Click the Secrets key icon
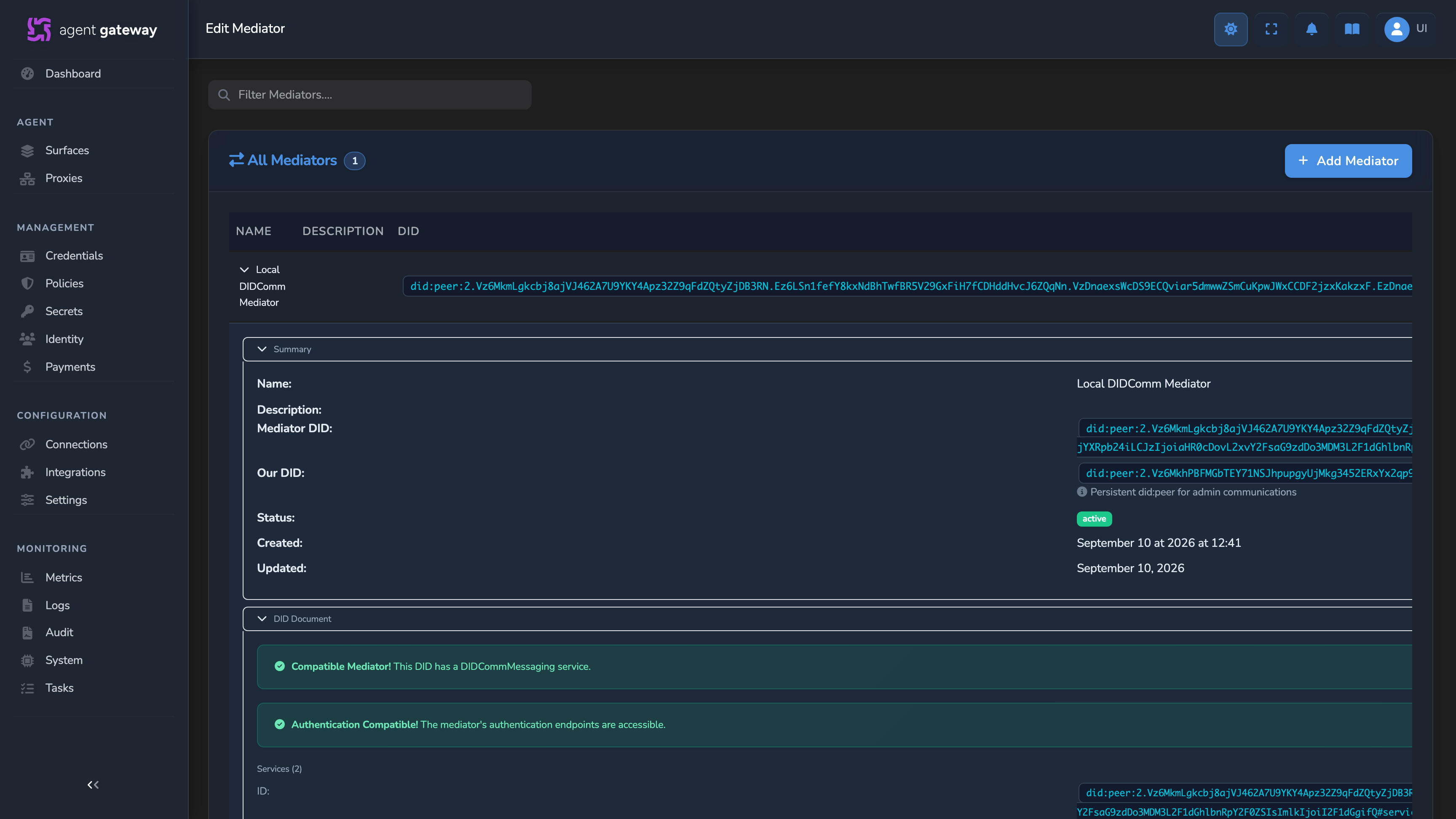The height and width of the screenshot is (819, 1456). (27, 311)
